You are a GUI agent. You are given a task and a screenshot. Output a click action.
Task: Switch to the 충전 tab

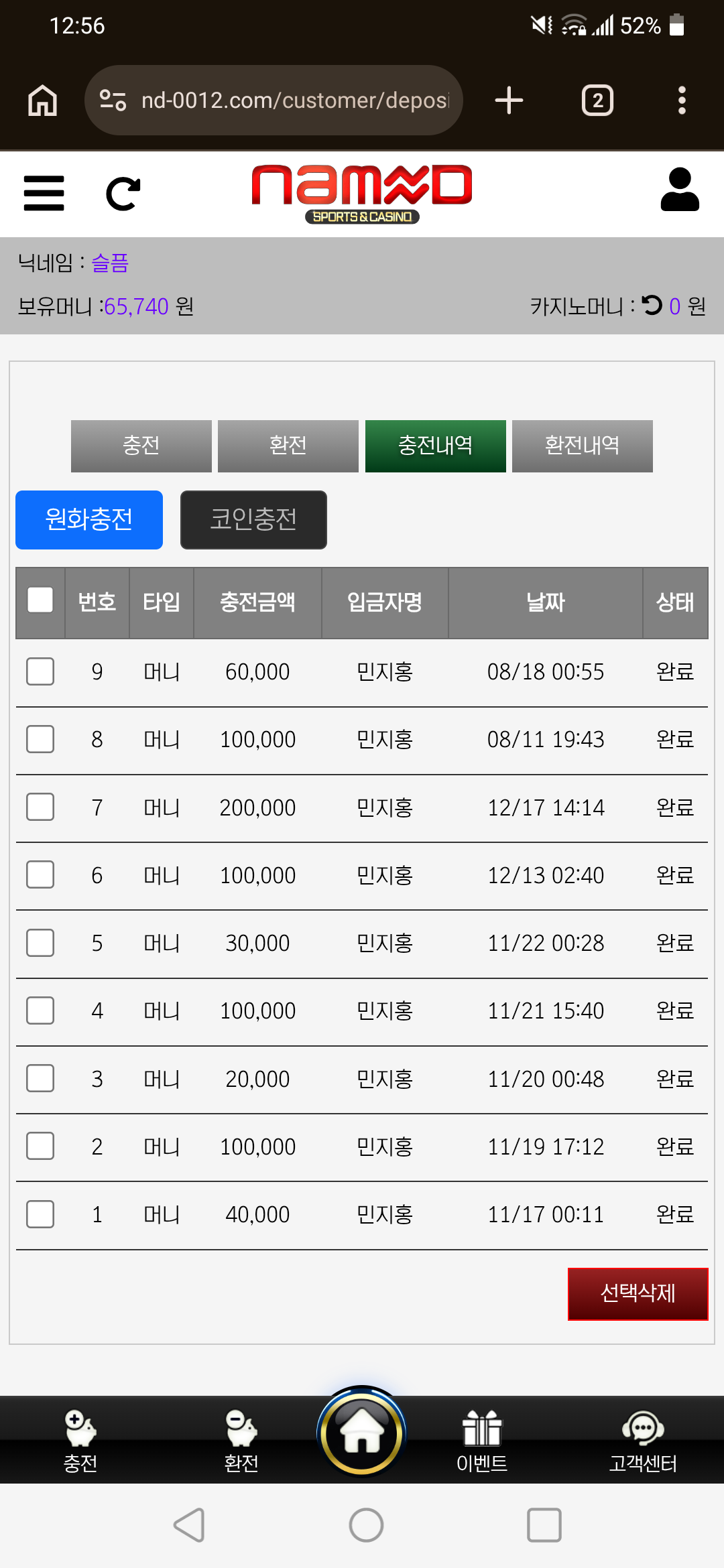[141, 446]
